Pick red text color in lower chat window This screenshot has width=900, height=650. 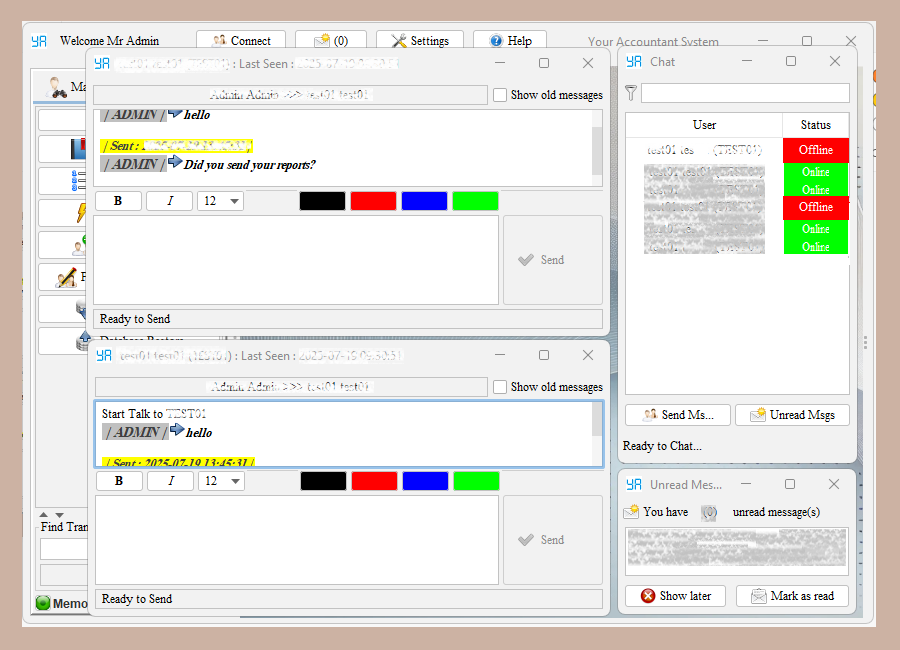click(x=374, y=481)
